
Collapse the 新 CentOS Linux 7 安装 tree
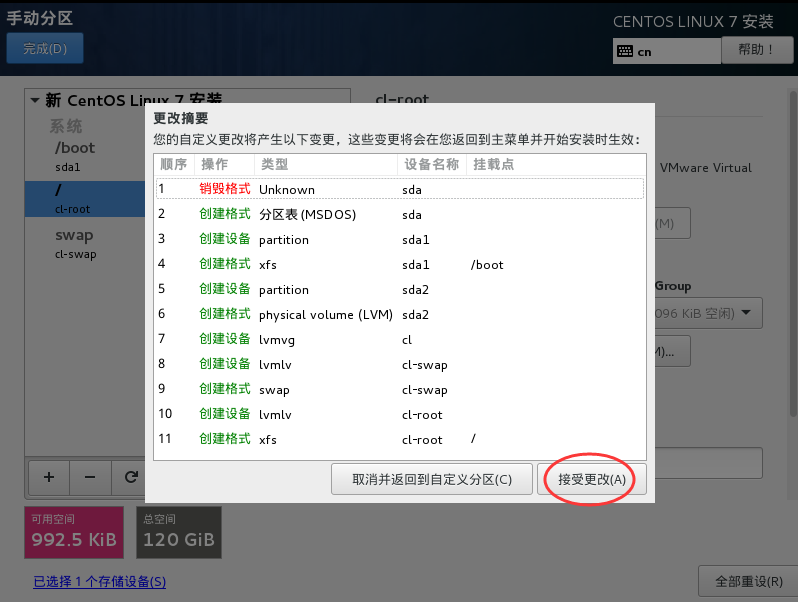pyautogui.click(x=36, y=100)
